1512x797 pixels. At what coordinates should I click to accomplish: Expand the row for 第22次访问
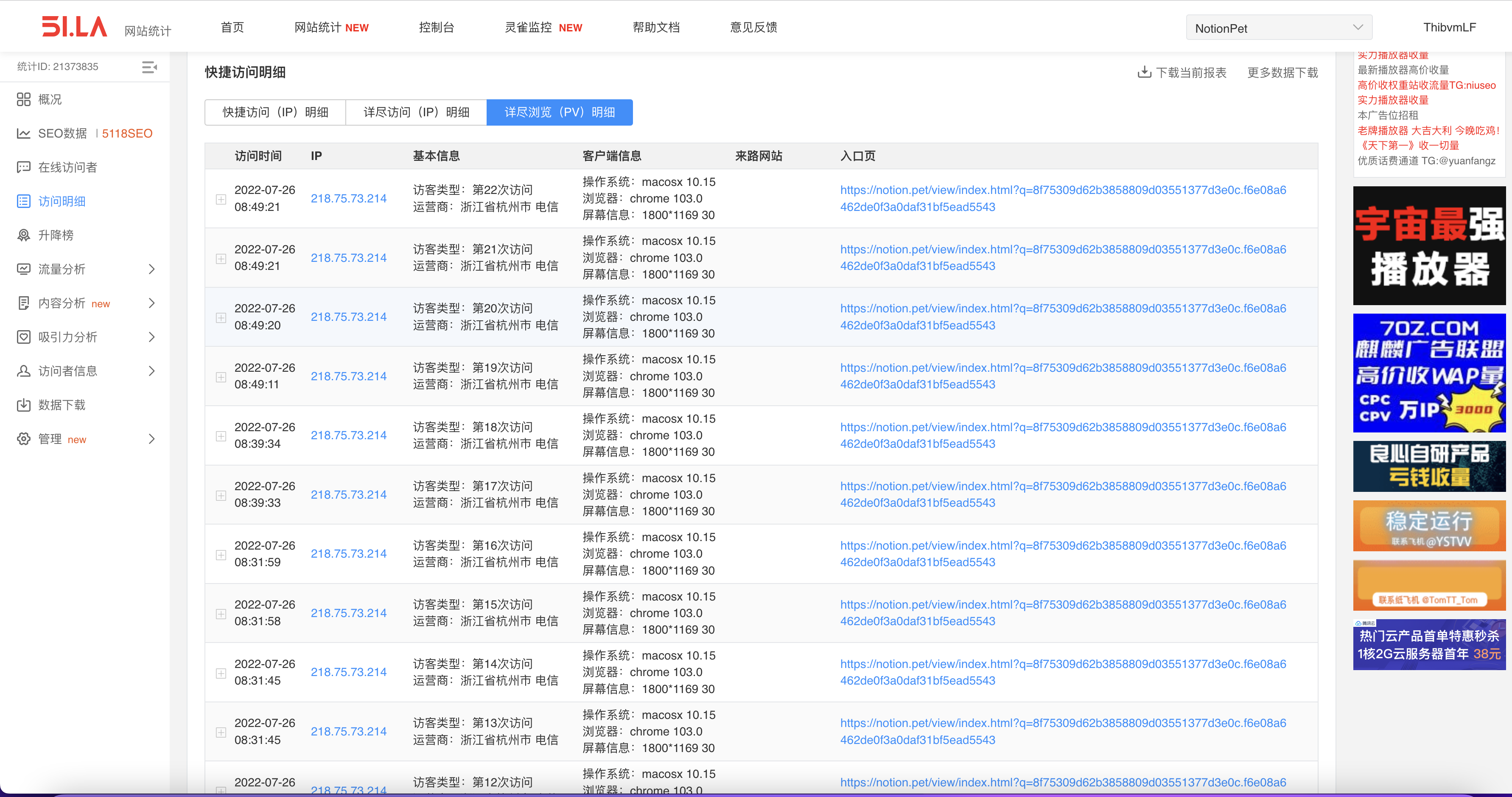(x=221, y=199)
